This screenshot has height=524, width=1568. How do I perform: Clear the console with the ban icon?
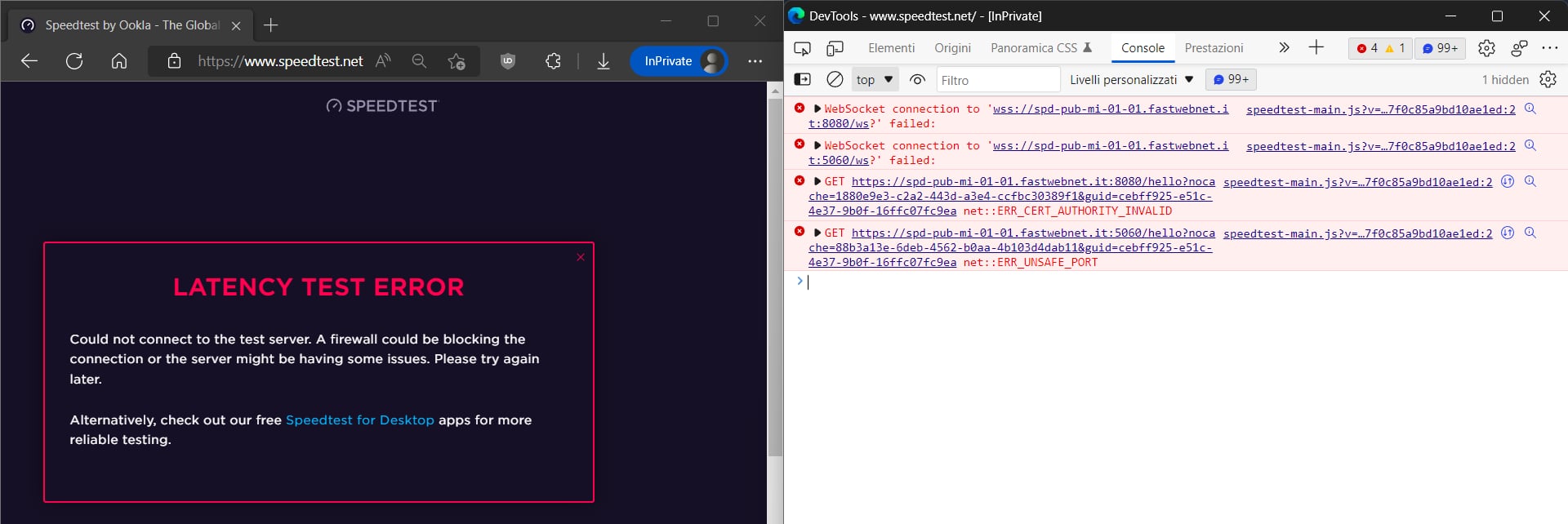click(x=835, y=79)
